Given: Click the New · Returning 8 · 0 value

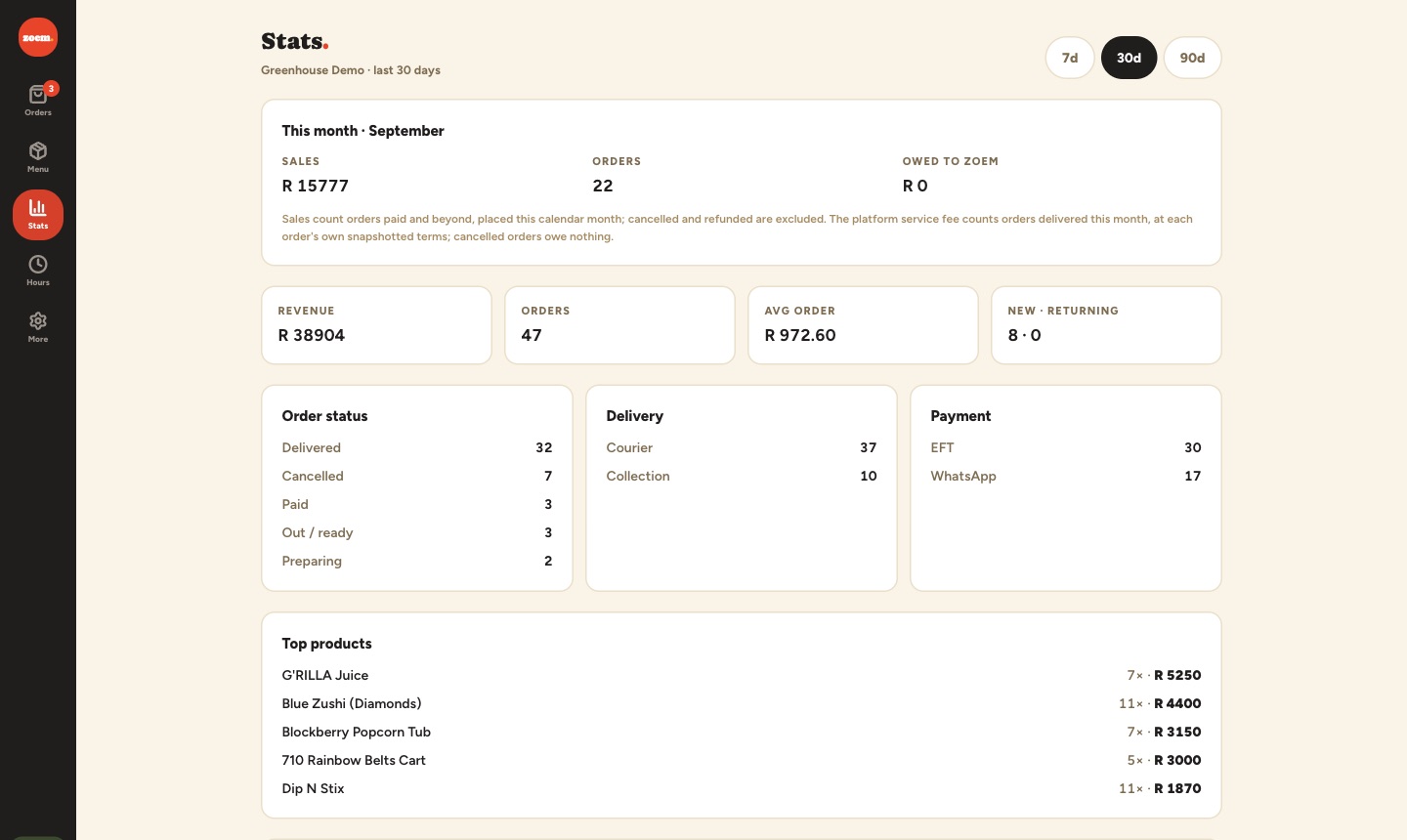Looking at the screenshot, I should [1024, 335].
